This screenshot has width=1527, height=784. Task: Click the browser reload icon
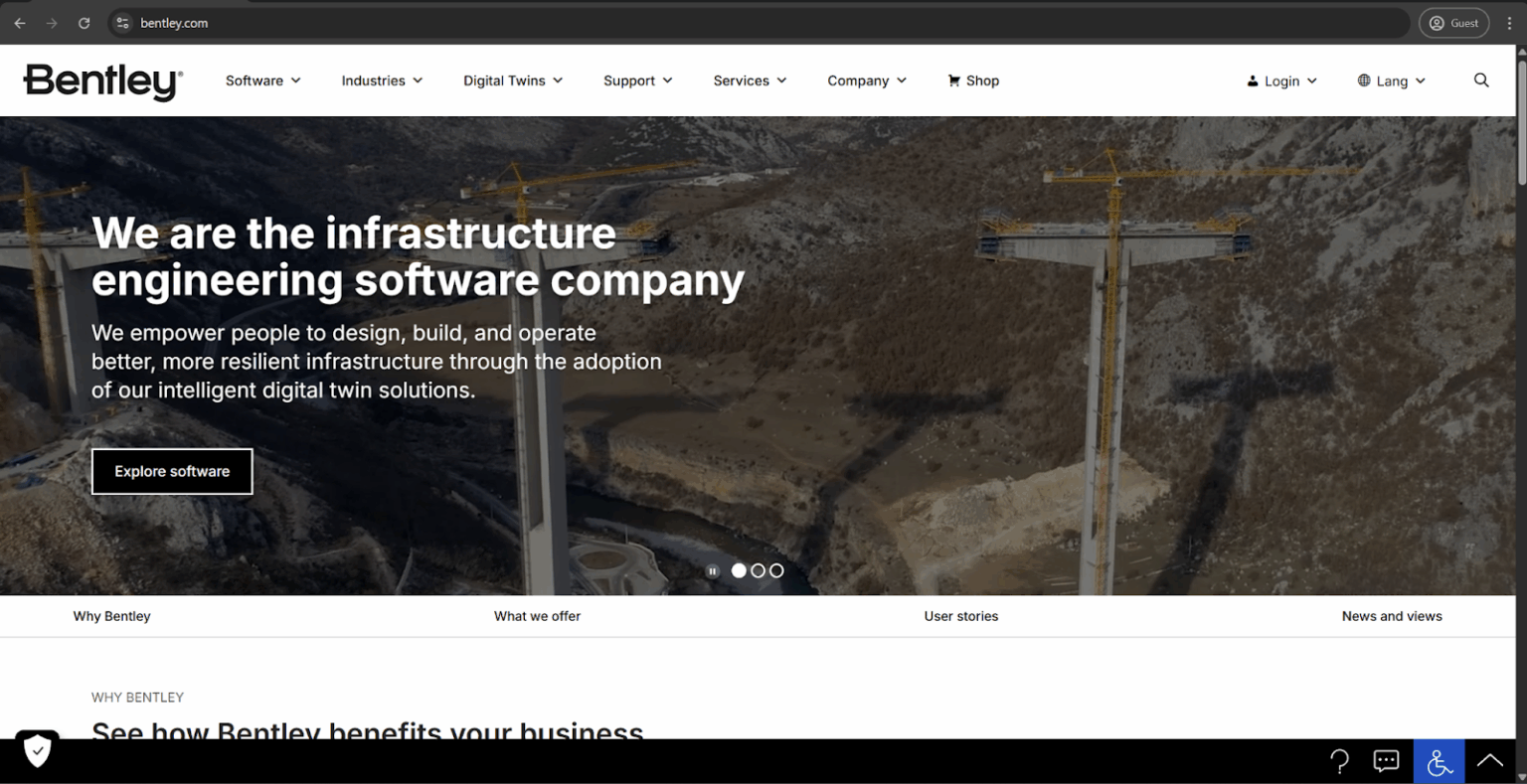pos(85,23)
